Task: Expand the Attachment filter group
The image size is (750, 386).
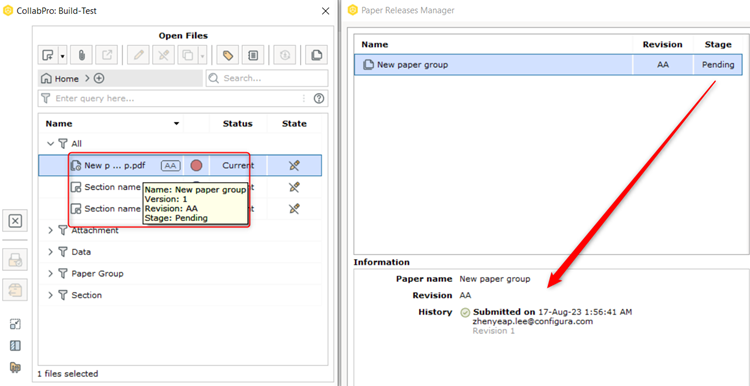Action: (51, 231)
